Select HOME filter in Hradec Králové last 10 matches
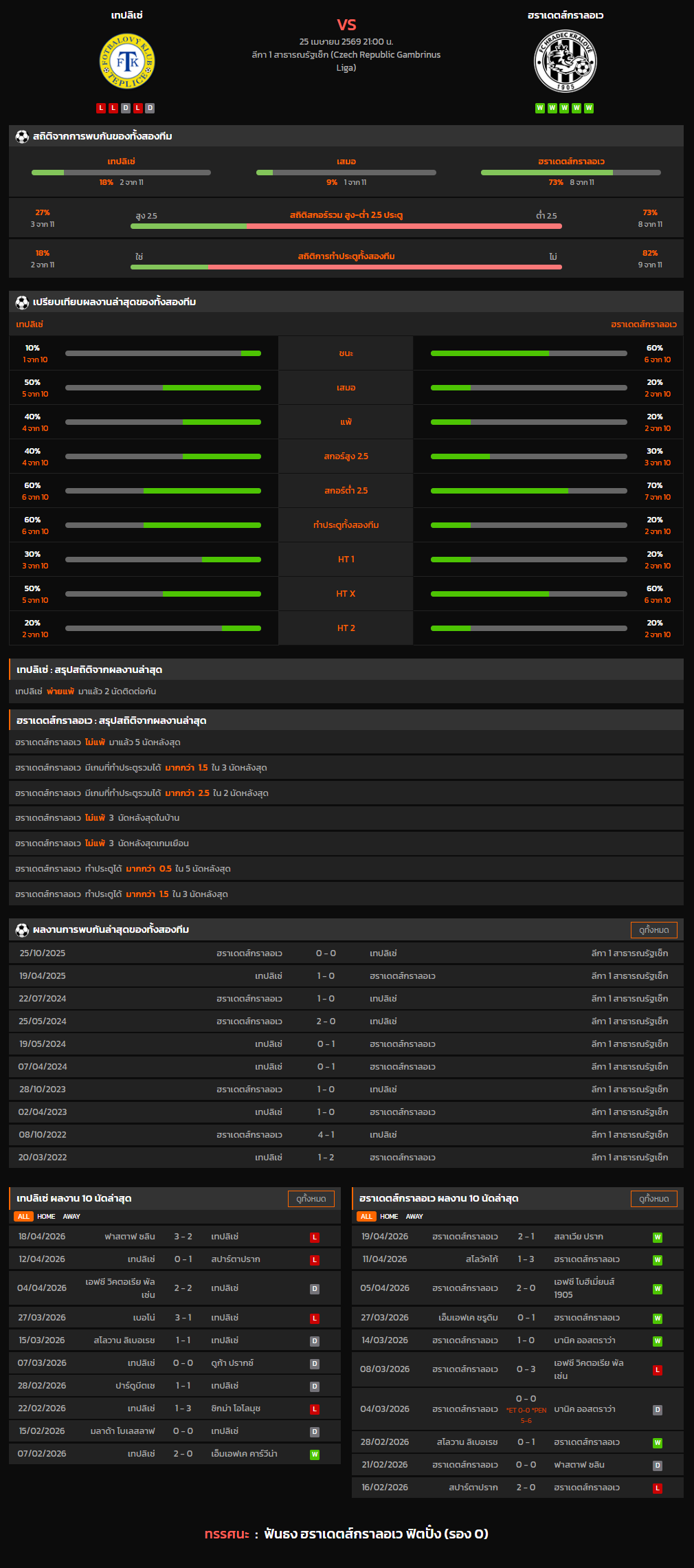This screenshot has height=1568, width=694. pyautogui.click(x=389, y=1216)
